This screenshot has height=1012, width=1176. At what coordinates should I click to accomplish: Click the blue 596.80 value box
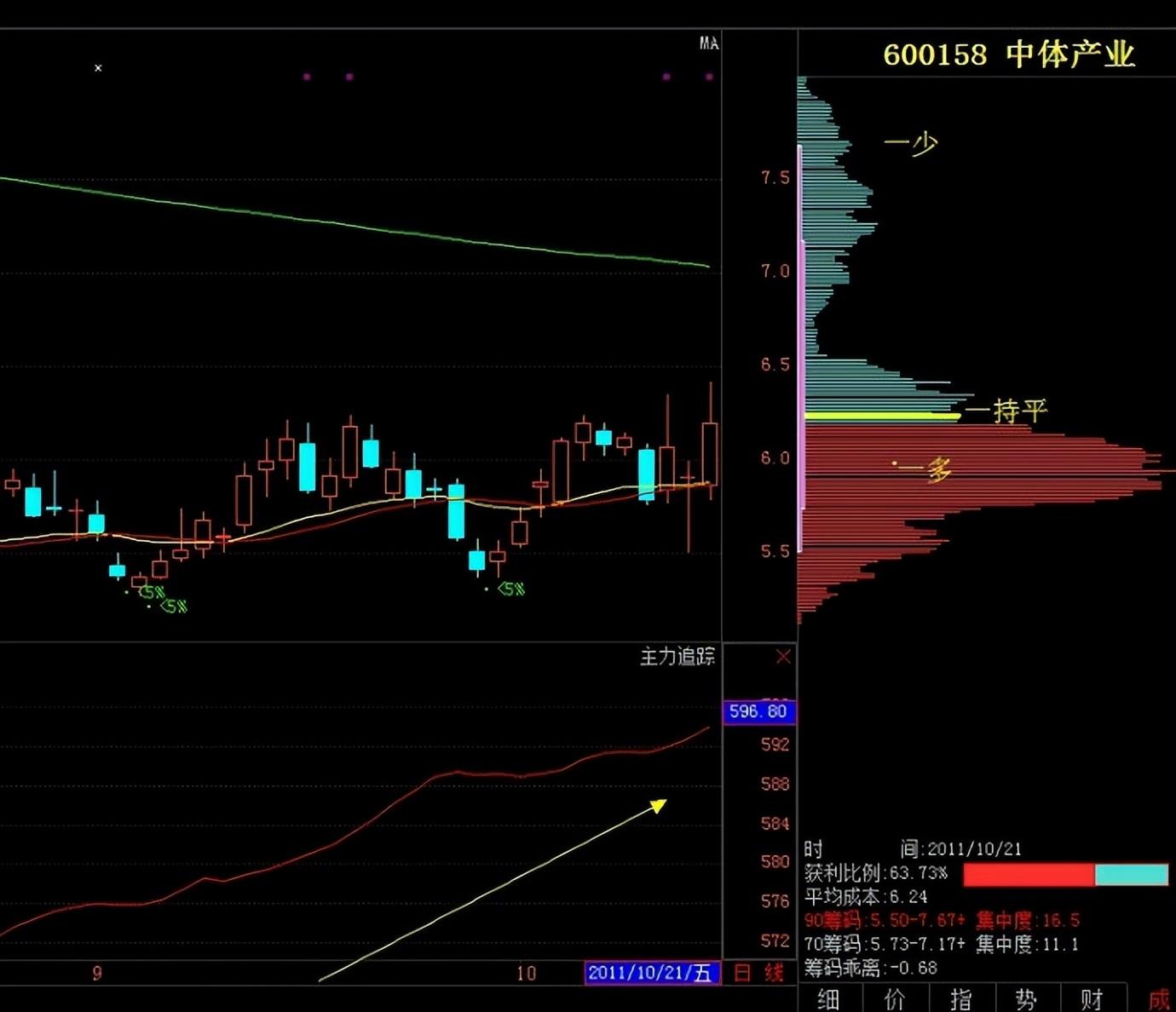point(759,711)
